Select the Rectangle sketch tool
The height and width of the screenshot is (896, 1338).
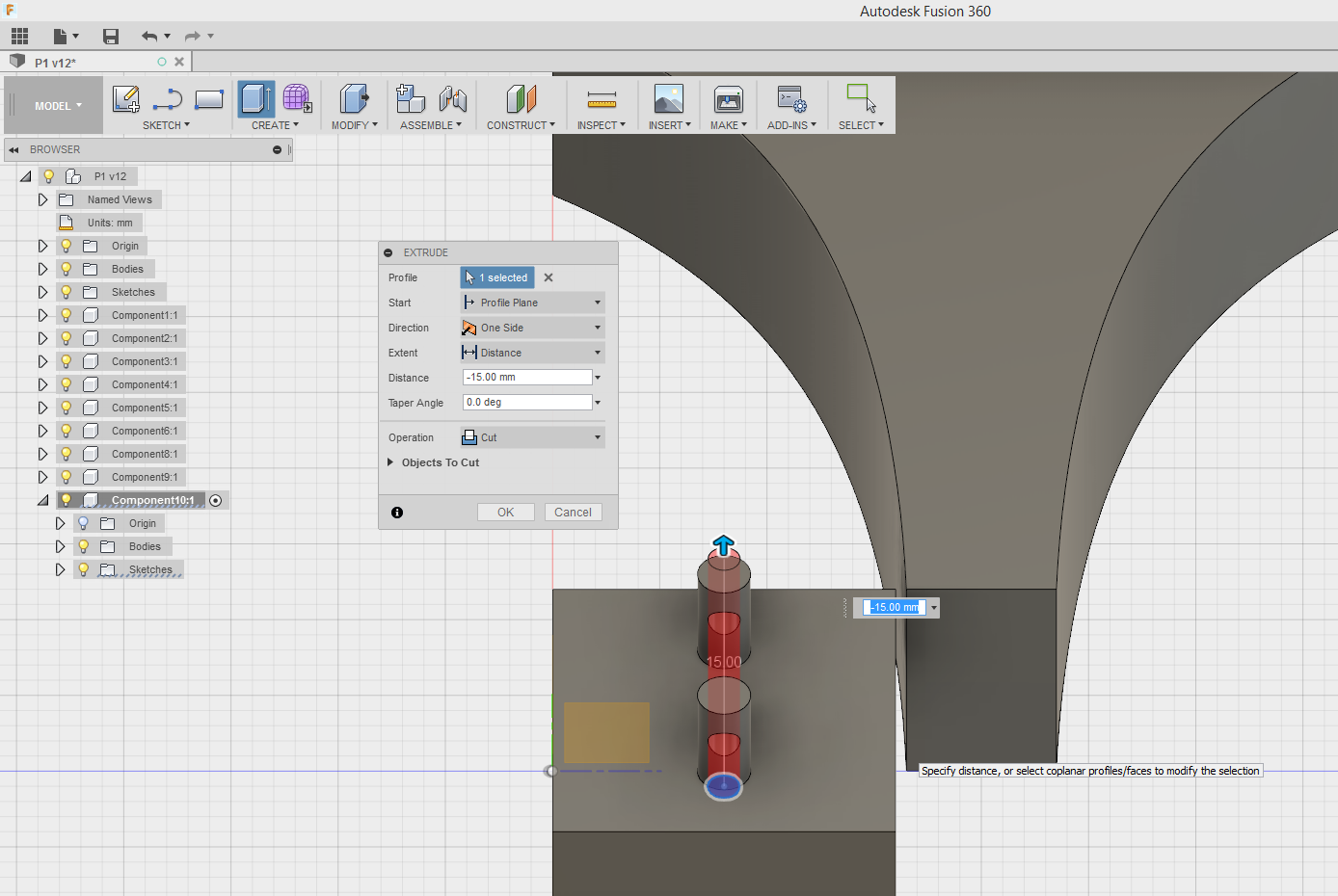coord(209,98)
